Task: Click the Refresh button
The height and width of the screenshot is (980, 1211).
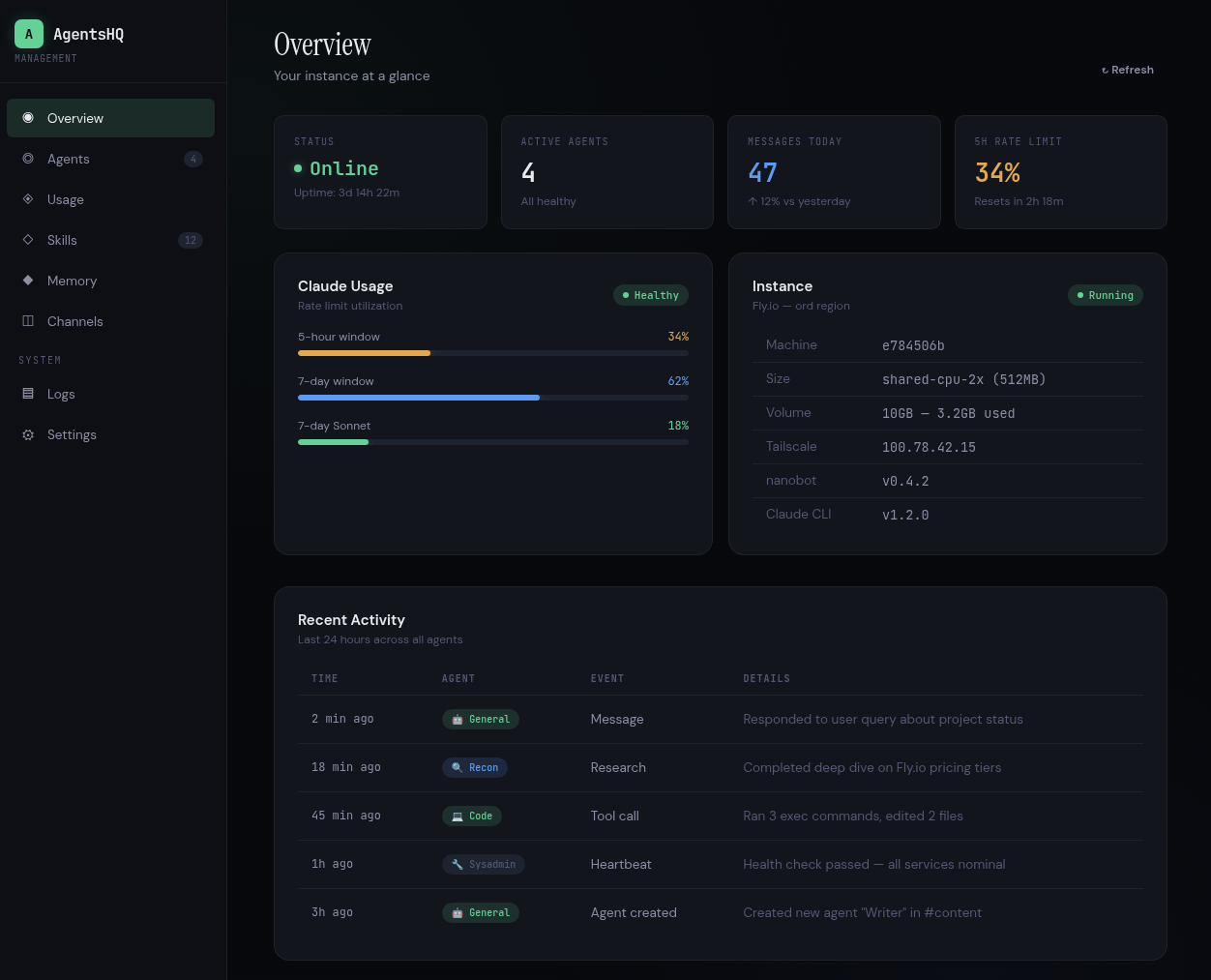Action: click(x=1127, y=70)
